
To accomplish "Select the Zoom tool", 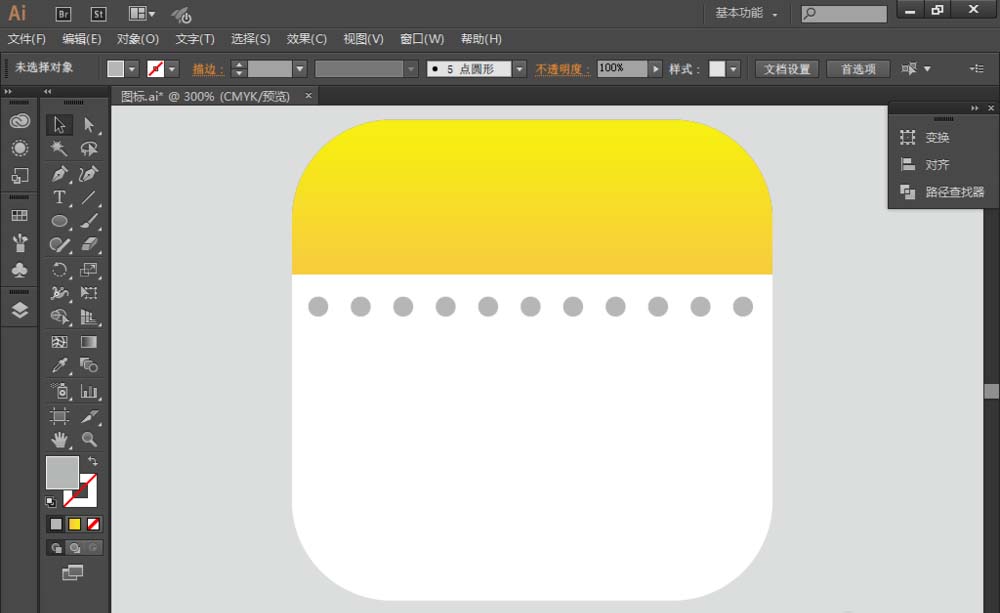I will [89, 439].
